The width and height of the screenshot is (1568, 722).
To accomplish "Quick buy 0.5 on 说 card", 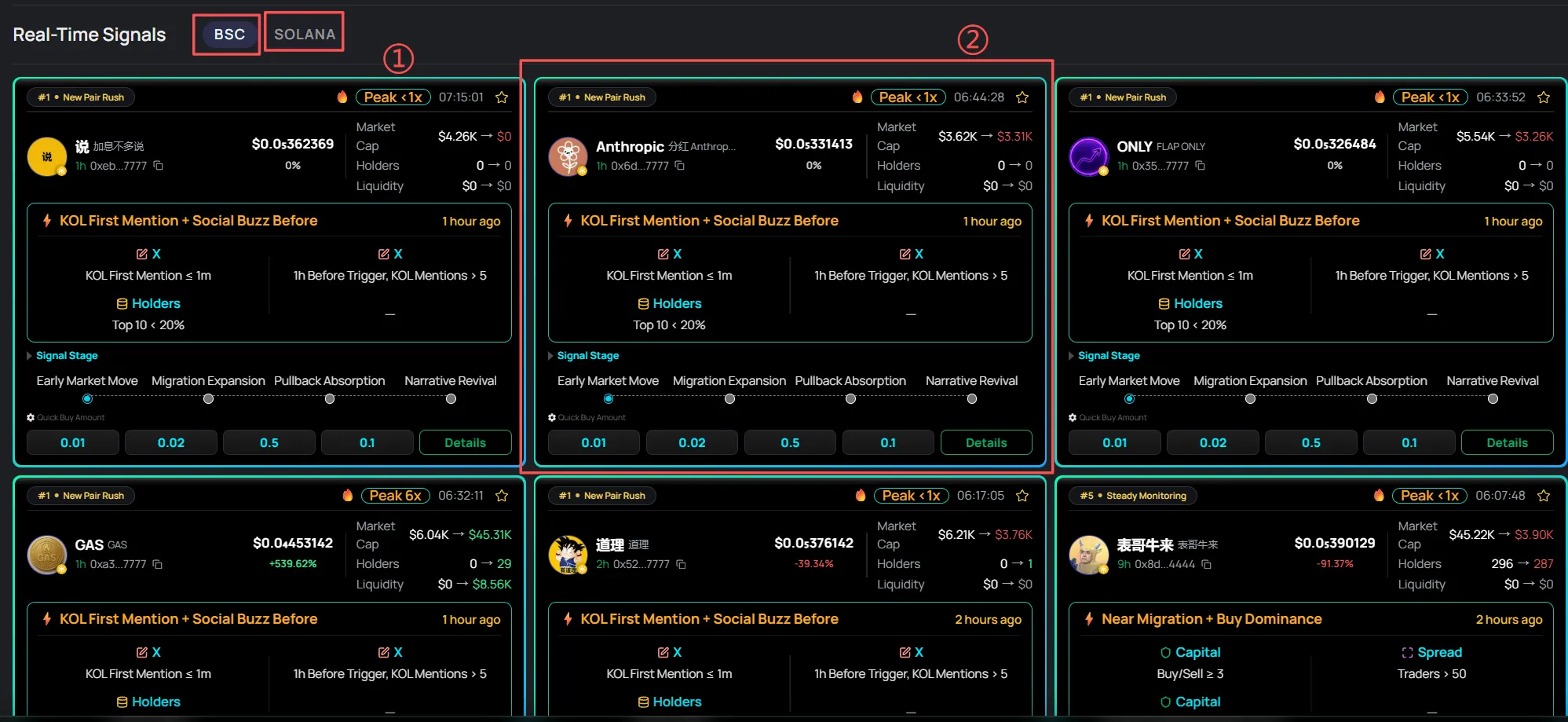I will pos(269,442).
